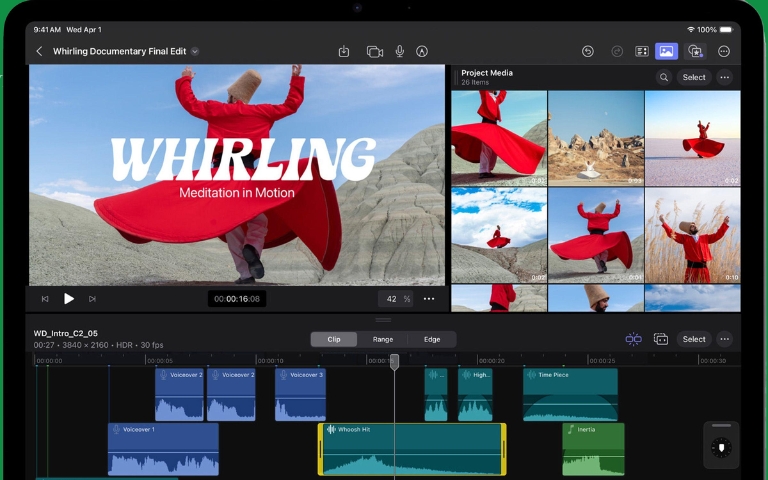Image resolution: width=768 pixels, height=480 pixels.
Task: Select the dancer in reeds thumbnail
Action: pyautogui.click(x=693, y=235)
